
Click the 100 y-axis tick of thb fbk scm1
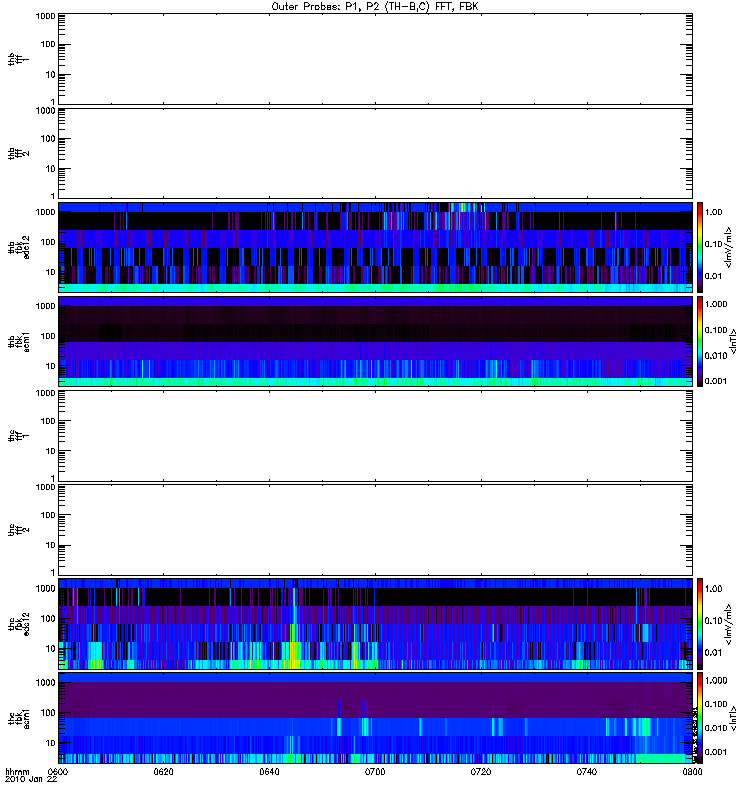click(x=48, y=336)
